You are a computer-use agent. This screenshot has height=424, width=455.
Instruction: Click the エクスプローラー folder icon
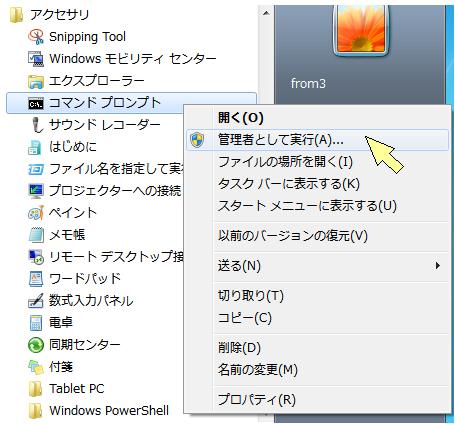pyautogui.click(x=36, y=81)
